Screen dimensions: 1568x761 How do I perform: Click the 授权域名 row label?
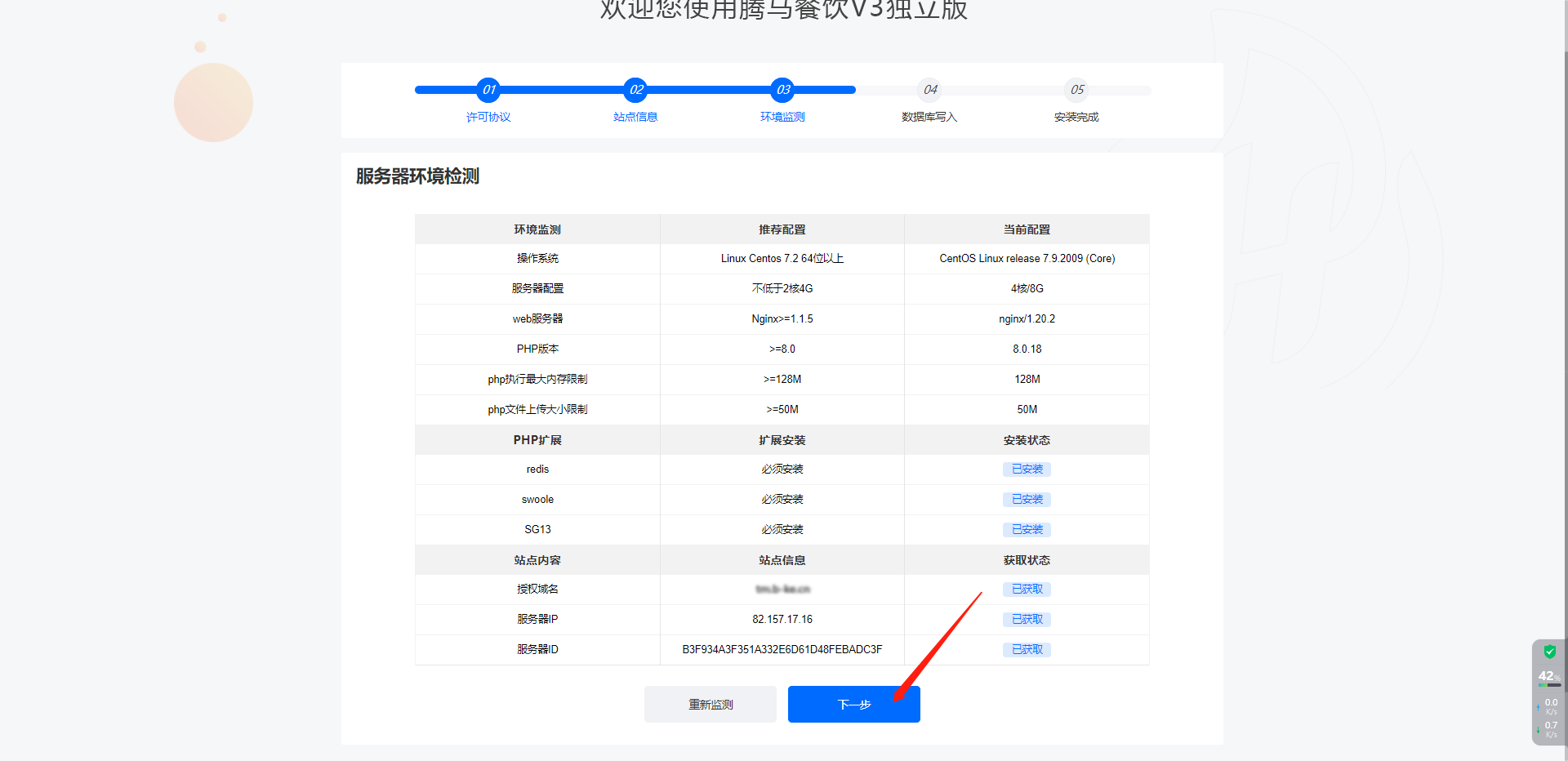click(x=537, y=590)
